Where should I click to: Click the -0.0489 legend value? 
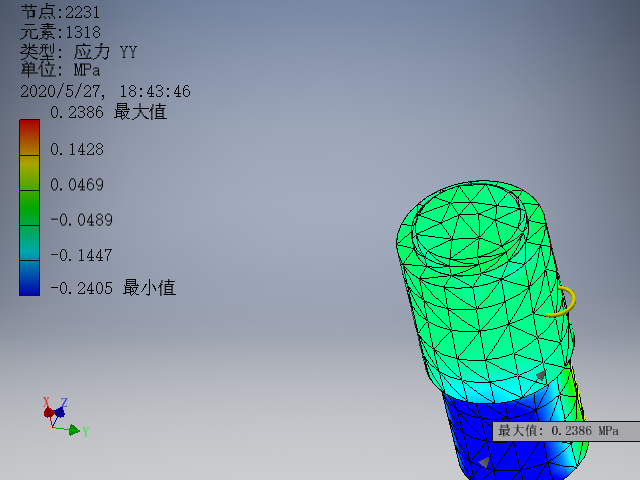81,220
